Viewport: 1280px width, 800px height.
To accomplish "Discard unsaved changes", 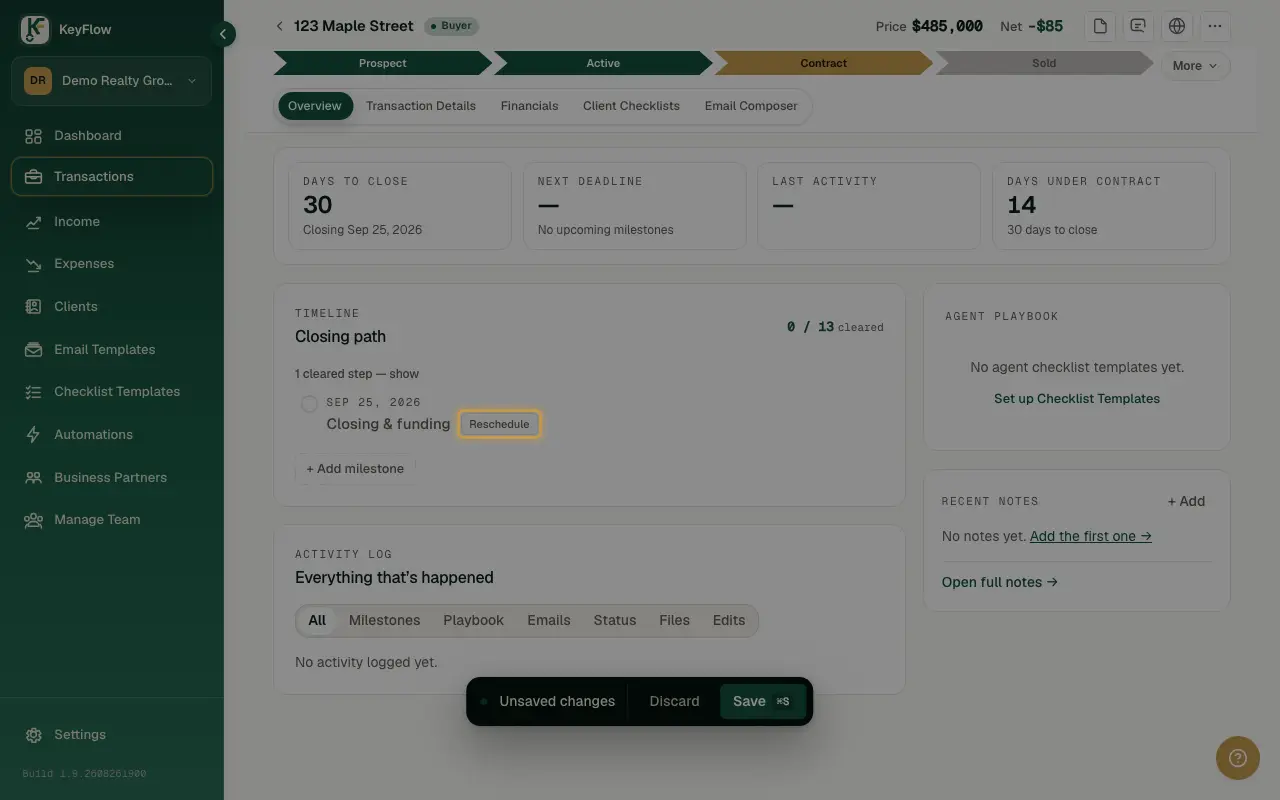I will pyautogui.click(x=674, y=702).
